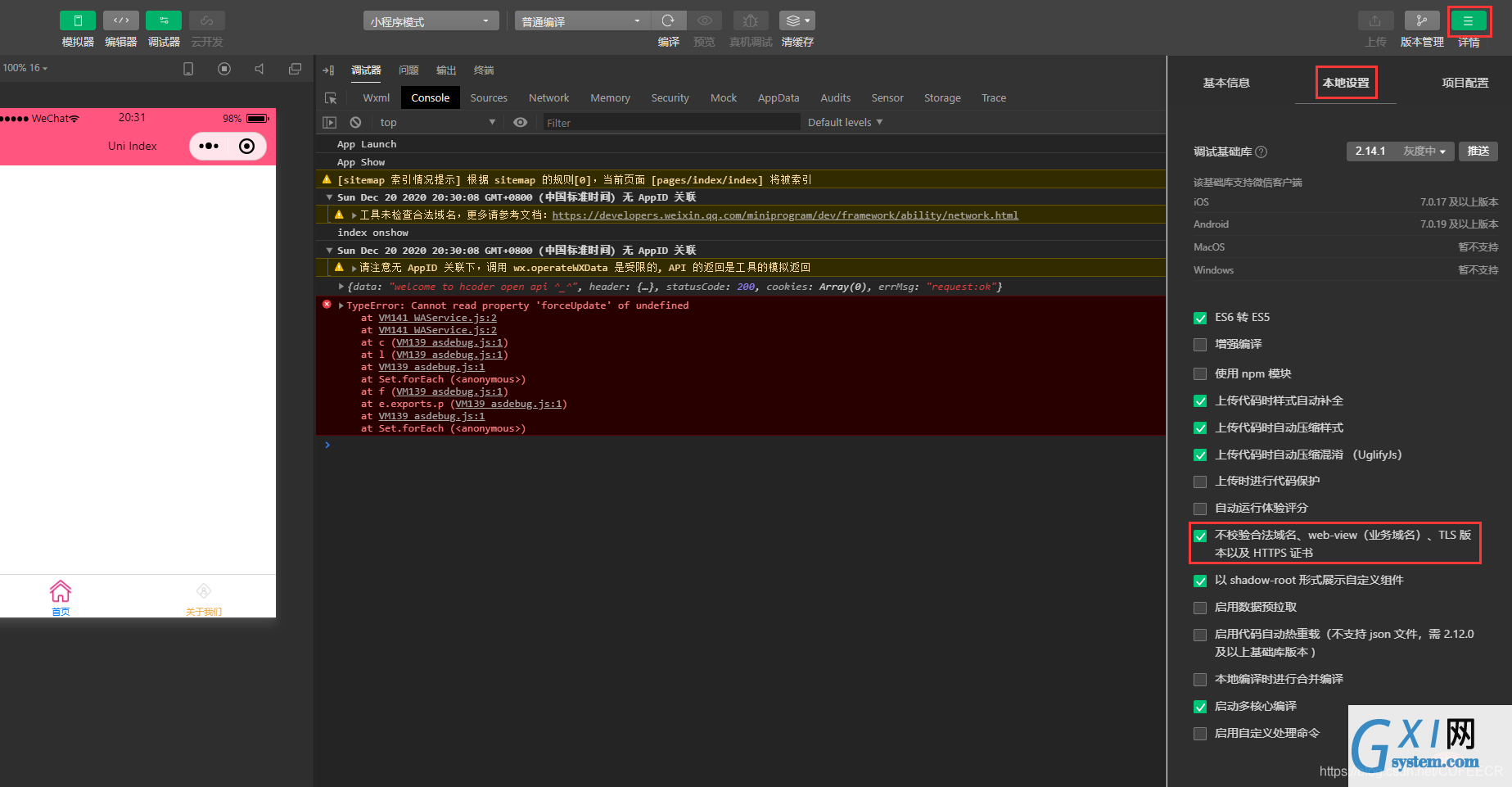Open the AppData tab
Screen dimensions: 1512x787
tap(778, 98)
